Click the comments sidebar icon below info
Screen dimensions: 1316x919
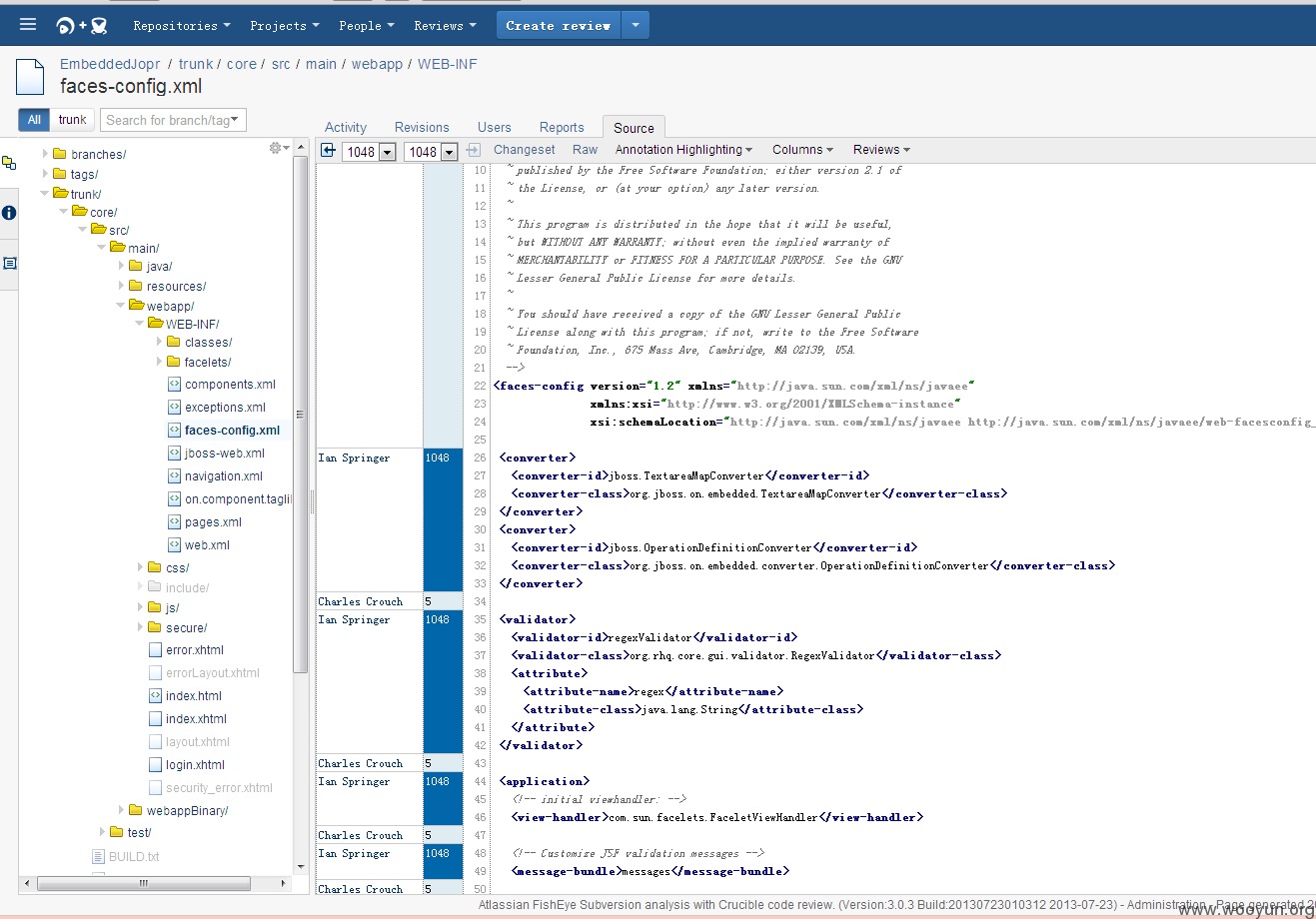(x=9, y=264)
